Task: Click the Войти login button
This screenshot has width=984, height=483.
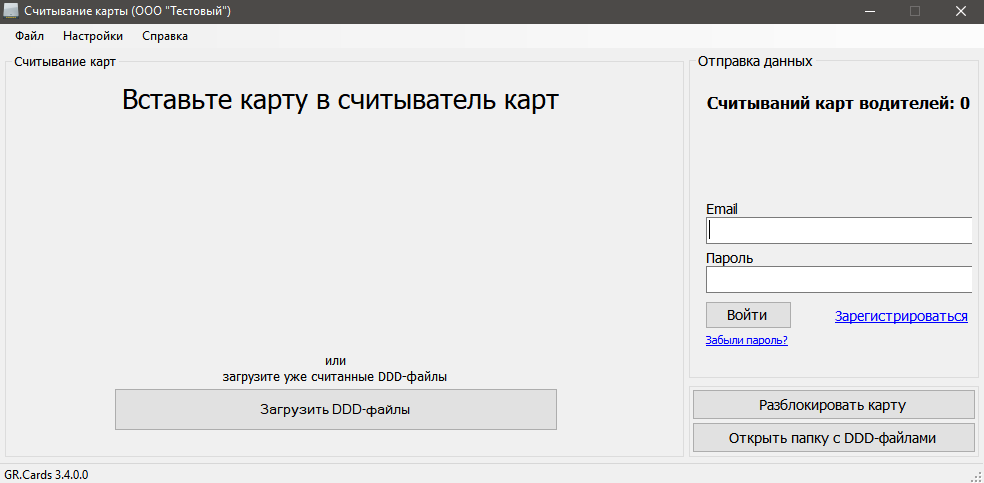Action: tap(748, 315)
